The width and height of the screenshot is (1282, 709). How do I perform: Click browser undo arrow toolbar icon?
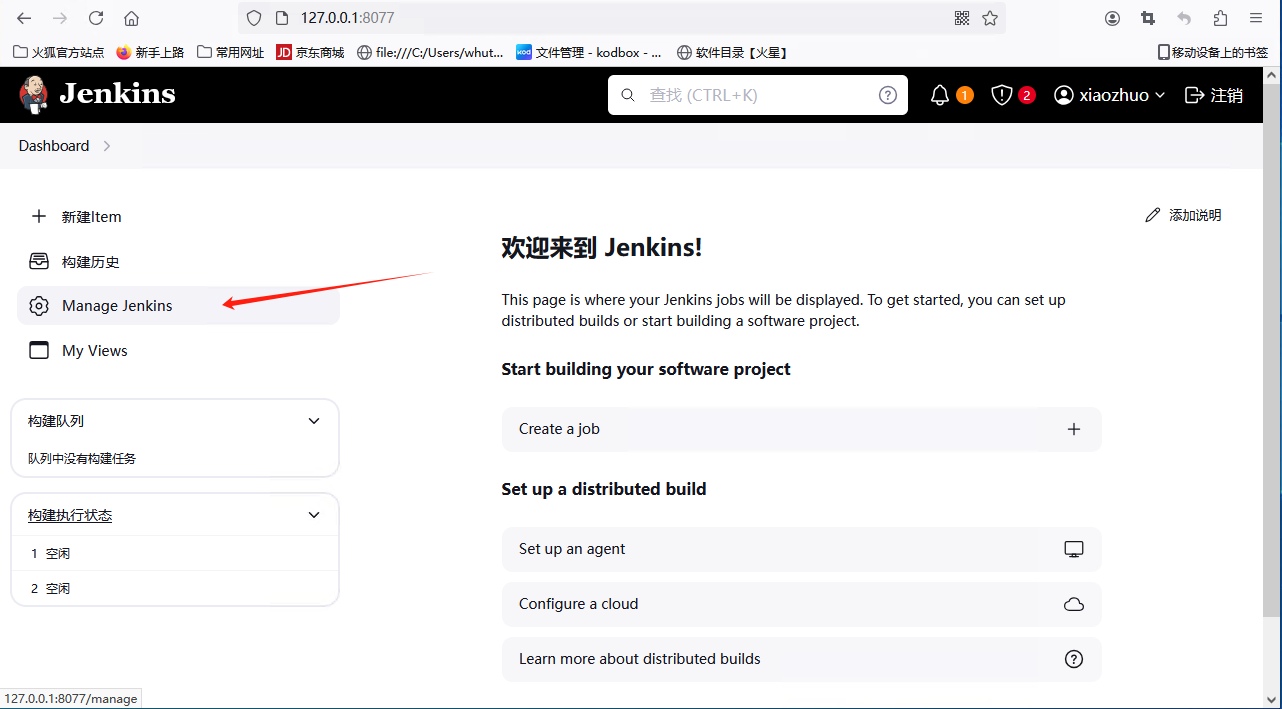[1184, 18]
